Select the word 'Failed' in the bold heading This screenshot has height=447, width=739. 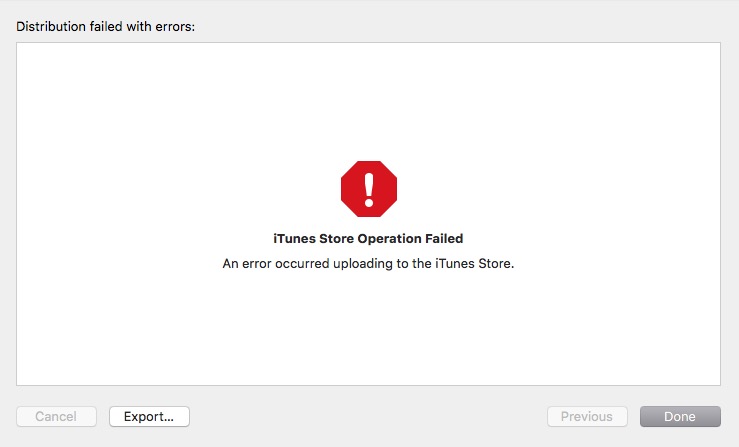(444, 239)
